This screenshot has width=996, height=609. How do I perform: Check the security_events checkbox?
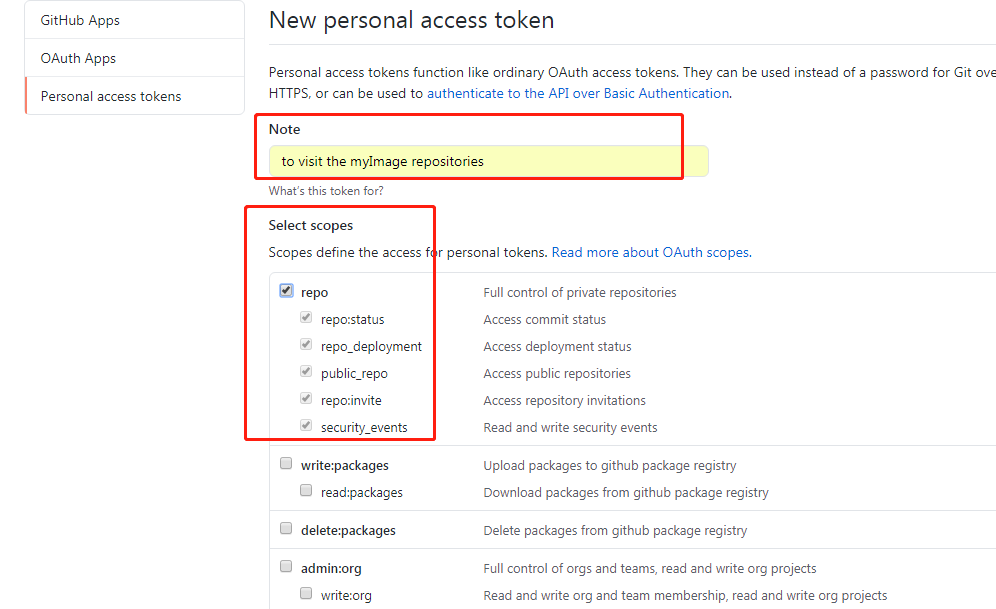point(306,425)
